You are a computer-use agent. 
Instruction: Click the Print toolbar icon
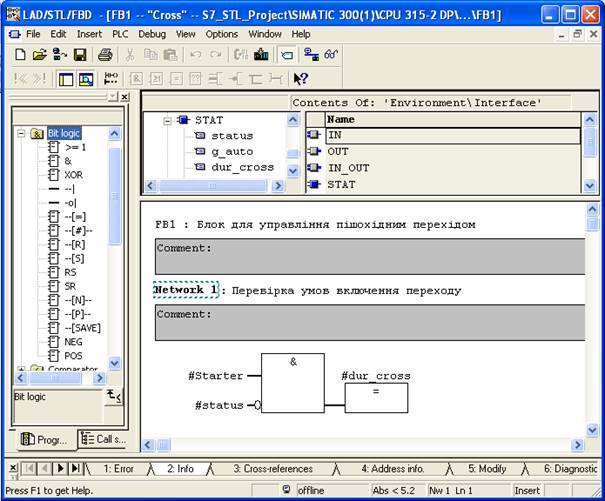[x=105, y=55]
